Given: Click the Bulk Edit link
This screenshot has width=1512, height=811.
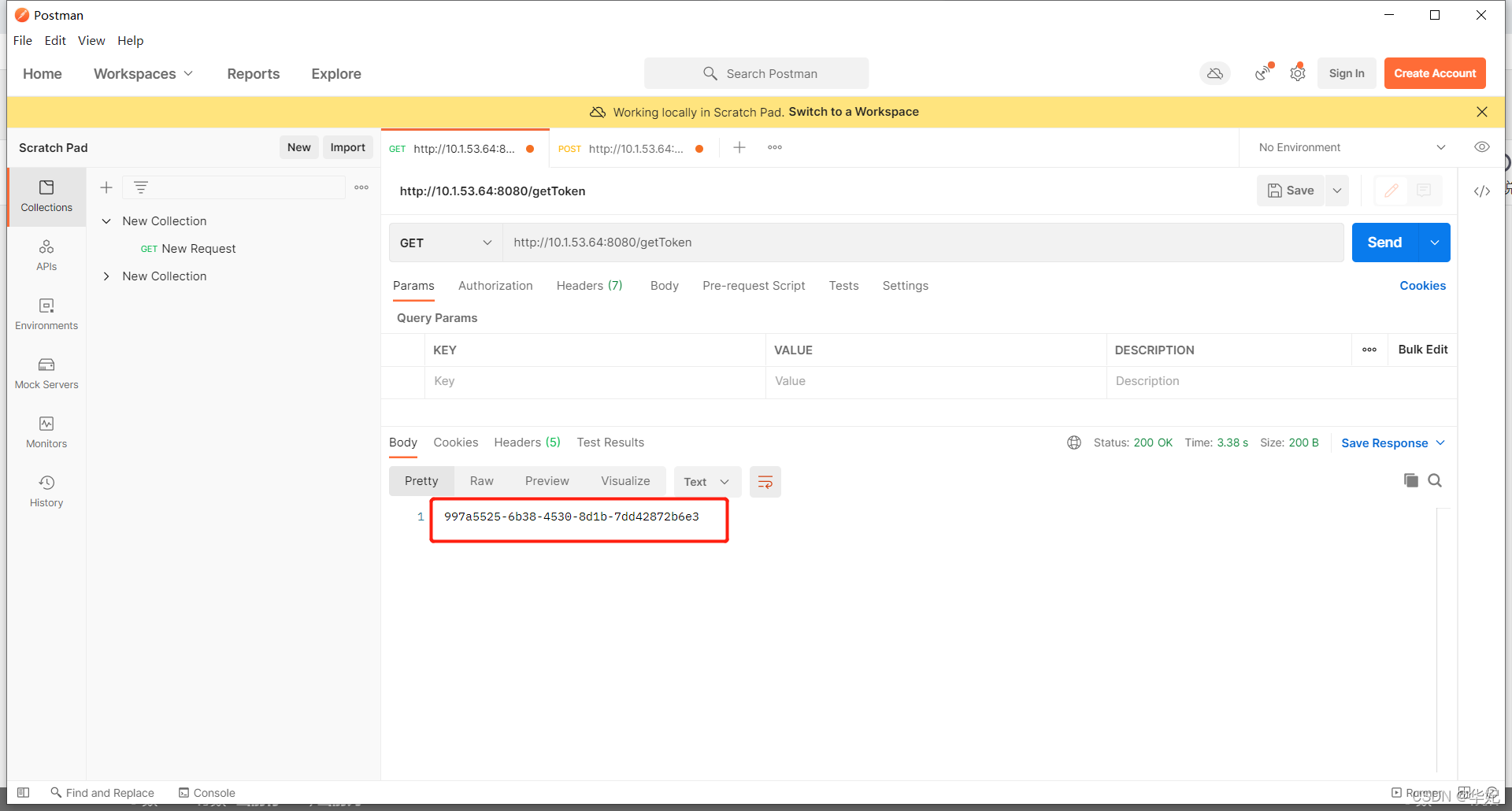Looking at the screenshot, I should click(x=1422, y=350).
